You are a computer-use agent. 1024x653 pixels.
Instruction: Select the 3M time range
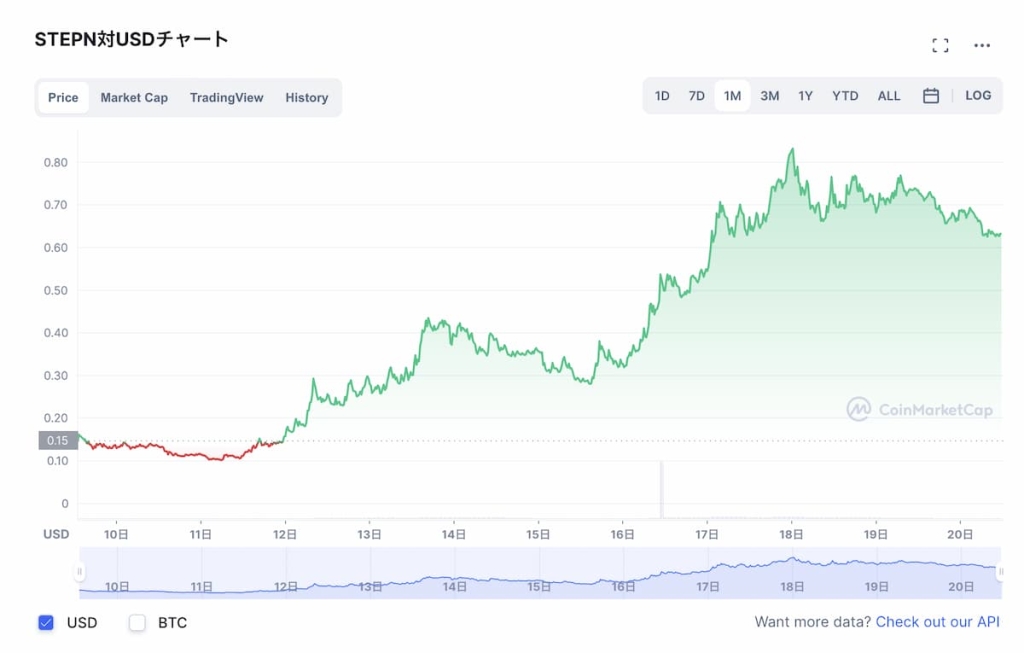click(769, 96)
